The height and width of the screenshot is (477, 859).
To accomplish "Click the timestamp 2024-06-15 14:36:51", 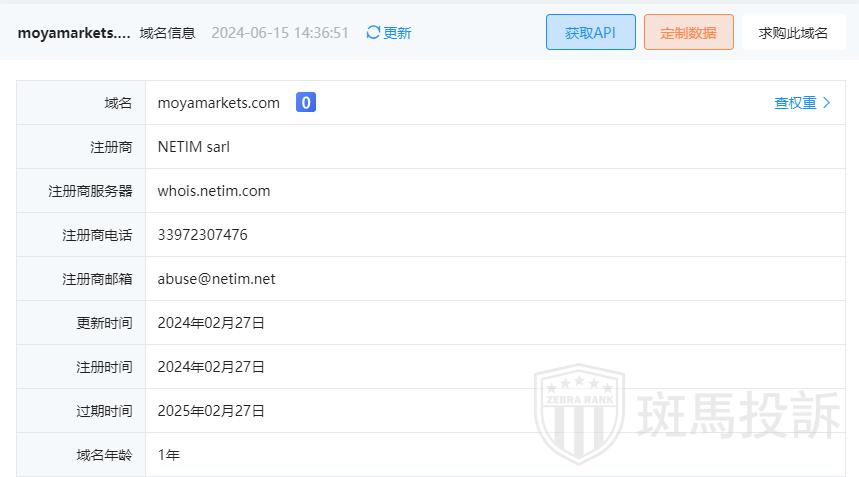I will [280, 33].
